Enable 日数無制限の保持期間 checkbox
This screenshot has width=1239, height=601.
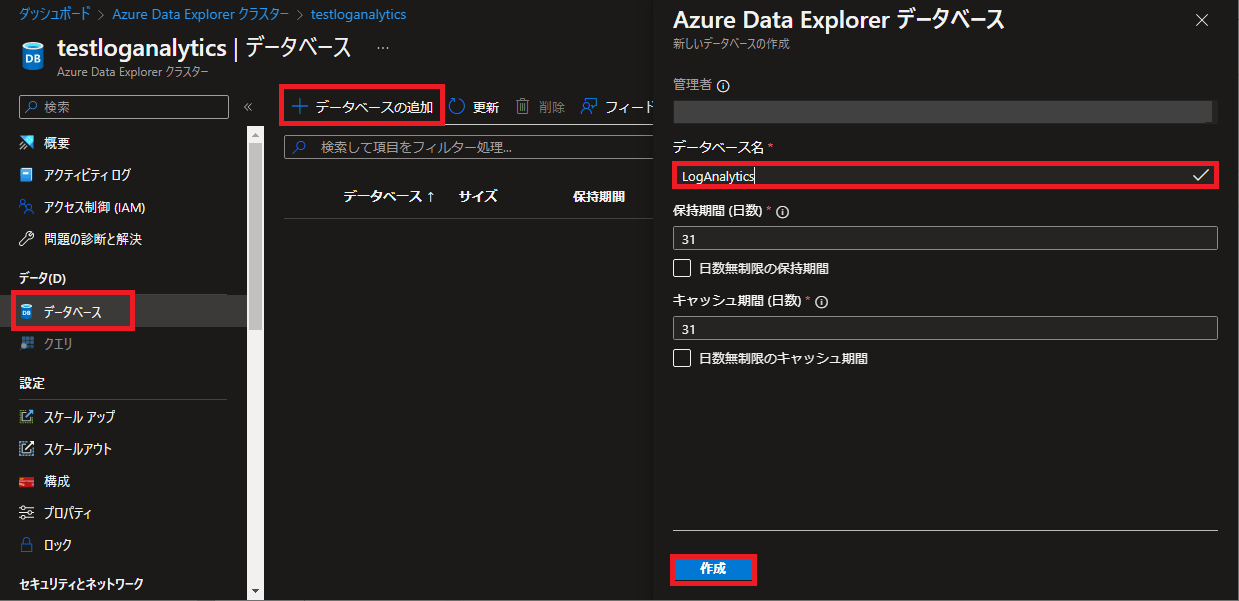(x=682, y=268)
